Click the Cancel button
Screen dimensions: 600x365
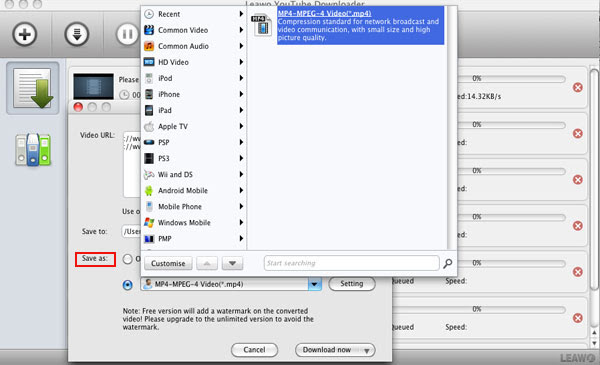click(x=254, y=350)
